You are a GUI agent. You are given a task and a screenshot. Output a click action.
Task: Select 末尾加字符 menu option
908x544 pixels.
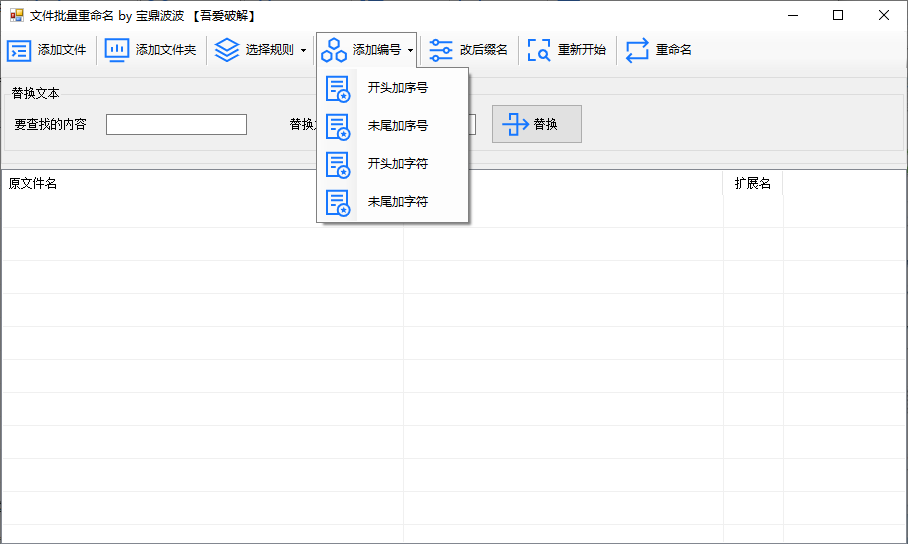coord(397,201)
